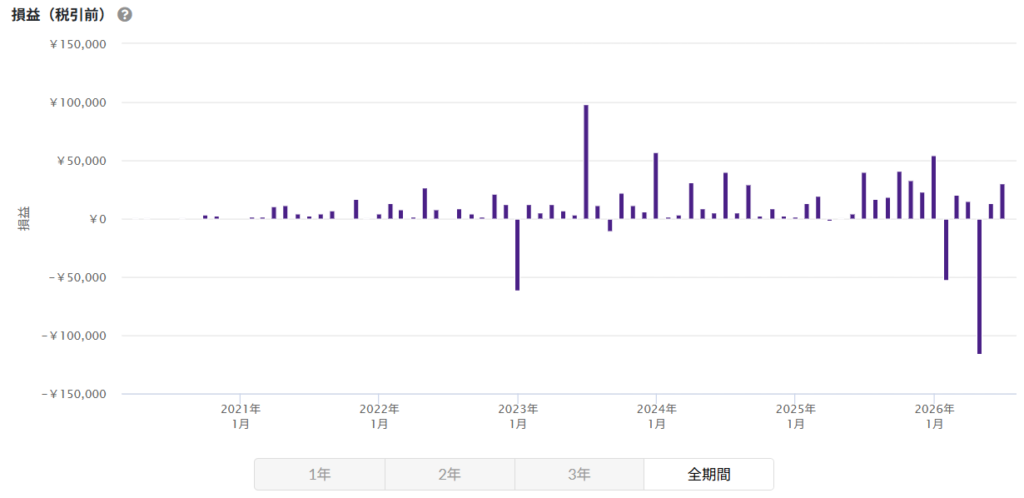Click the ¥0 y-axis label
1024x498 pixels.
(96, 219)
